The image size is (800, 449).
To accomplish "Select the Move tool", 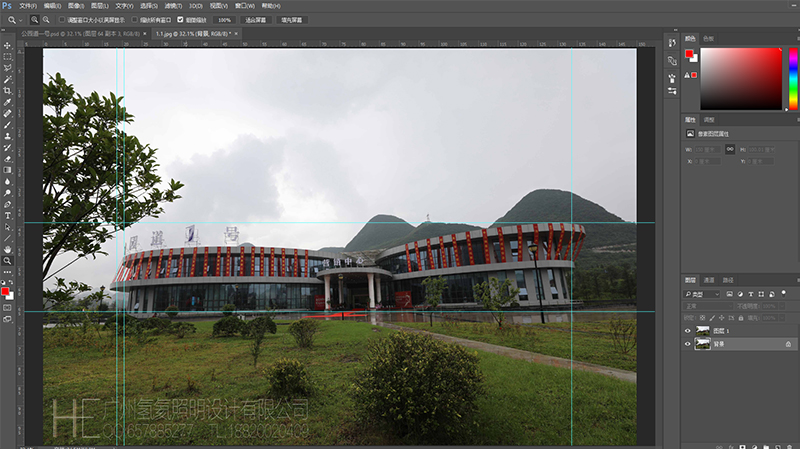I will pyautogui.click(x=8, y=45).
